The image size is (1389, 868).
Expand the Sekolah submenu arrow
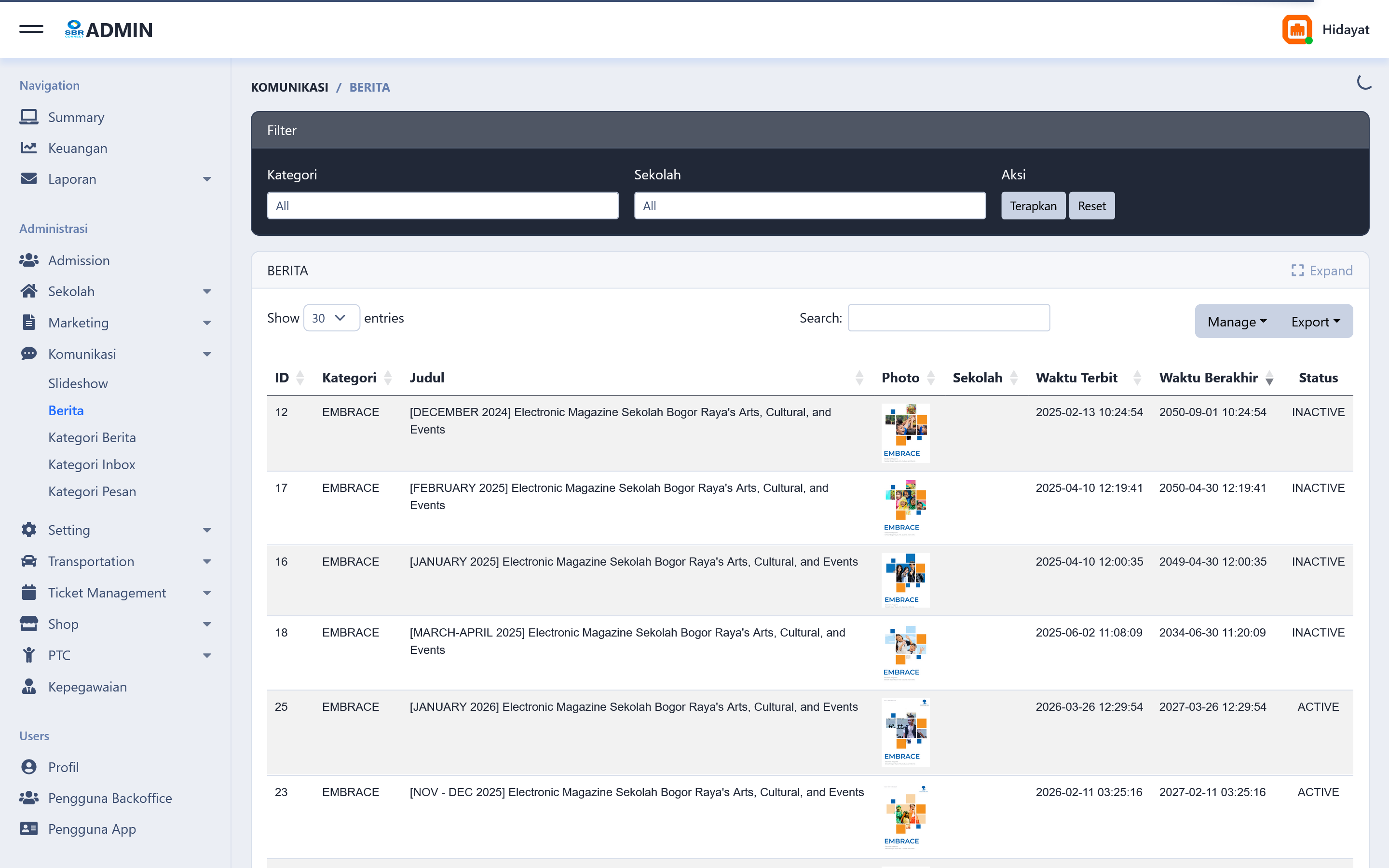point(207,292)
